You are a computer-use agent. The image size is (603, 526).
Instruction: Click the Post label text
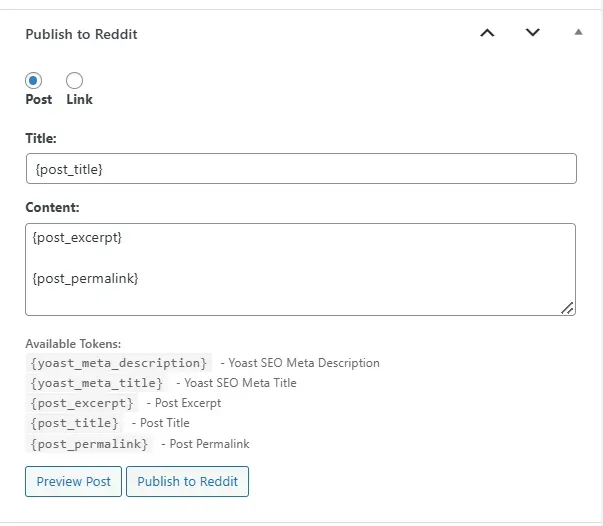point(38,99)
